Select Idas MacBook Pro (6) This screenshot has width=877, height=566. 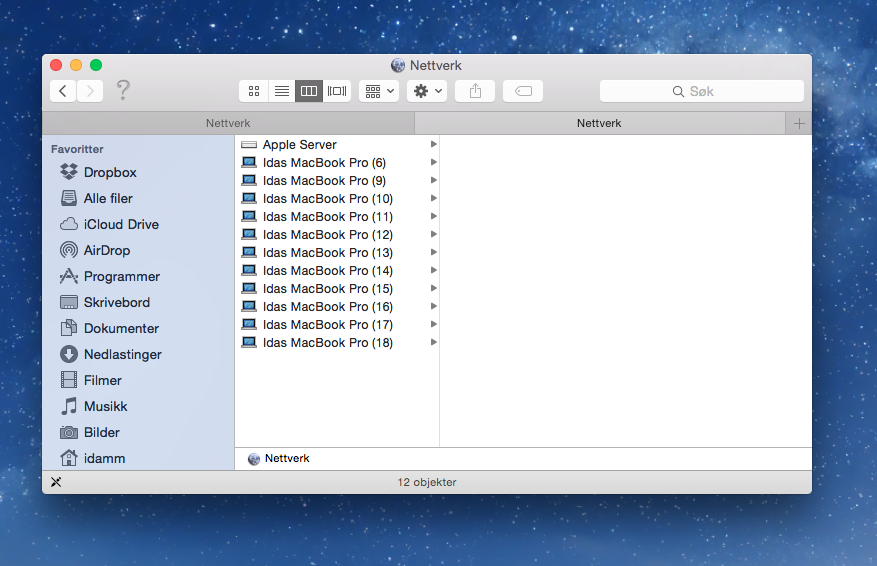(x=337, y=163)
